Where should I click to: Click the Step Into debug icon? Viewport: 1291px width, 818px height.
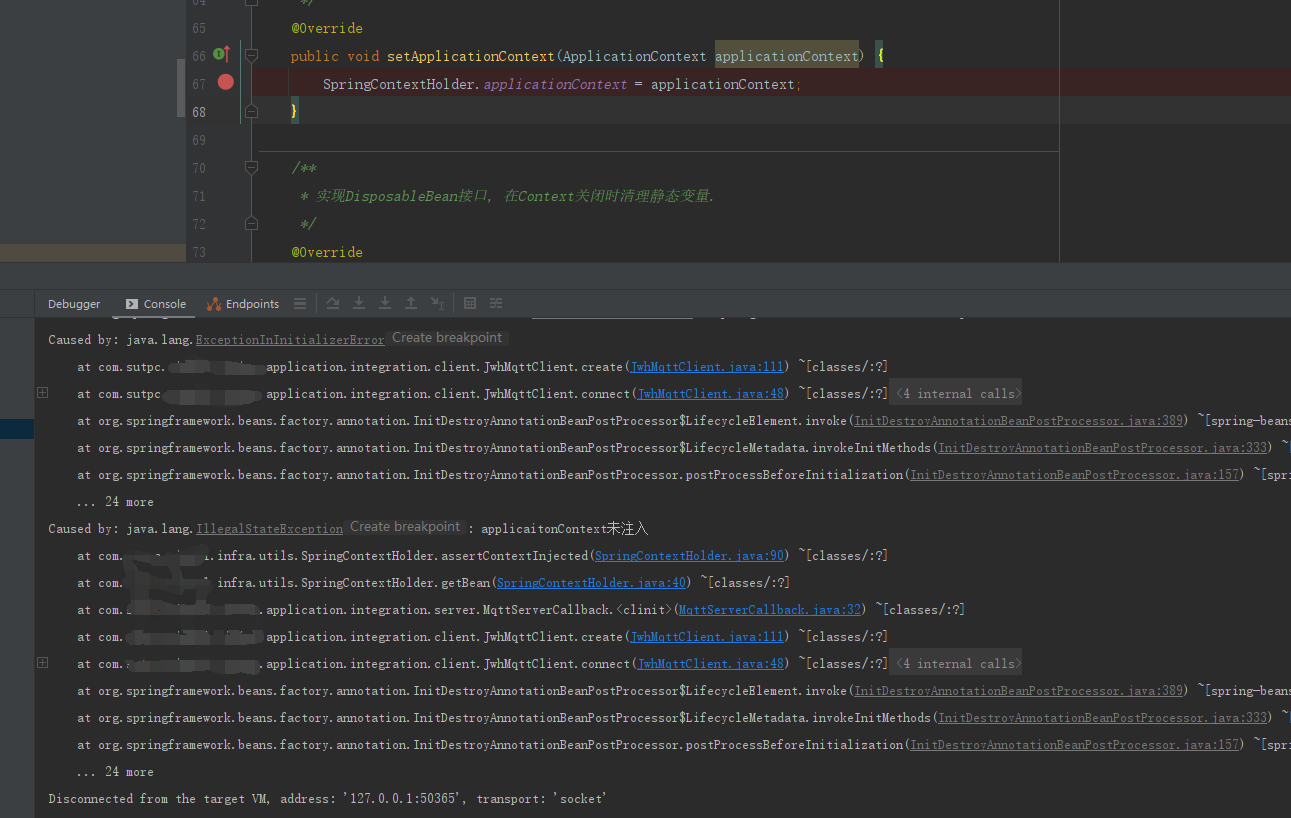click(x=358, y=303)
